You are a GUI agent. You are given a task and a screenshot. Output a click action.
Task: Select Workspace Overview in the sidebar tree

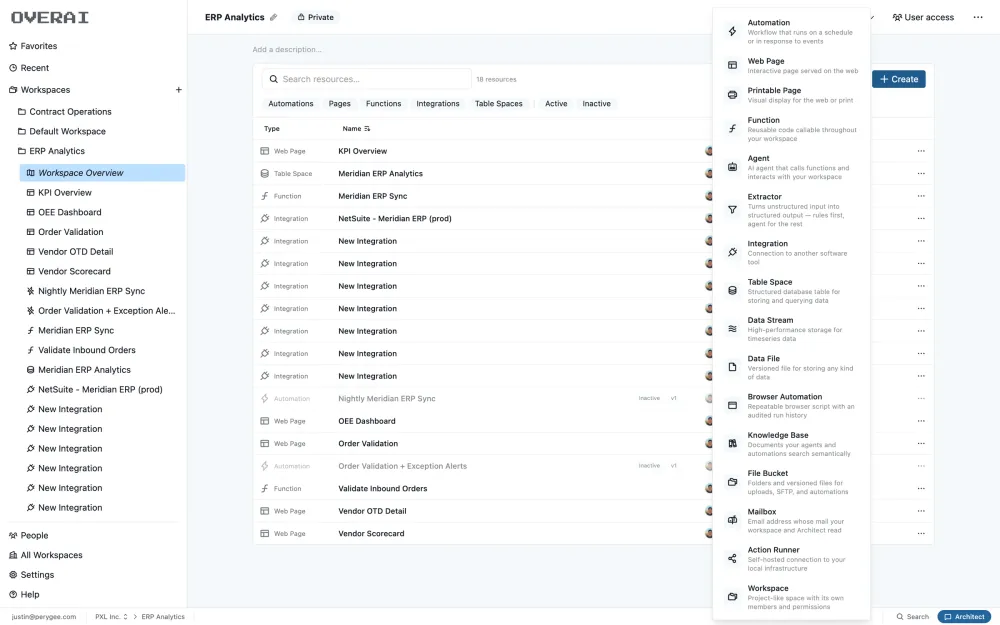102,173
